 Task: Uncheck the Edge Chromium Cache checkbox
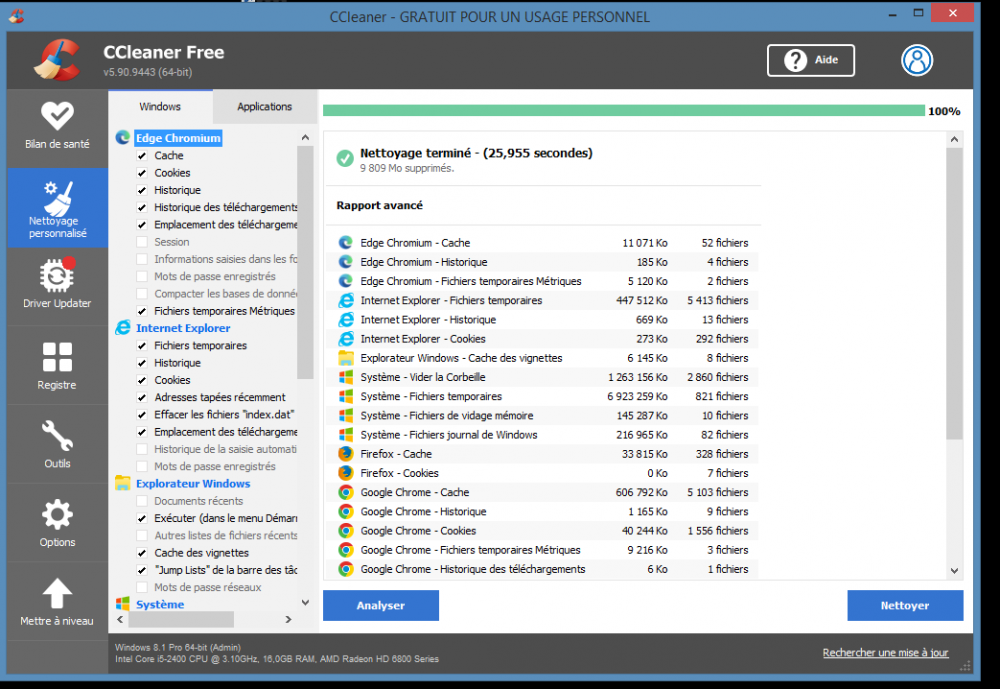tap(142, 156)
